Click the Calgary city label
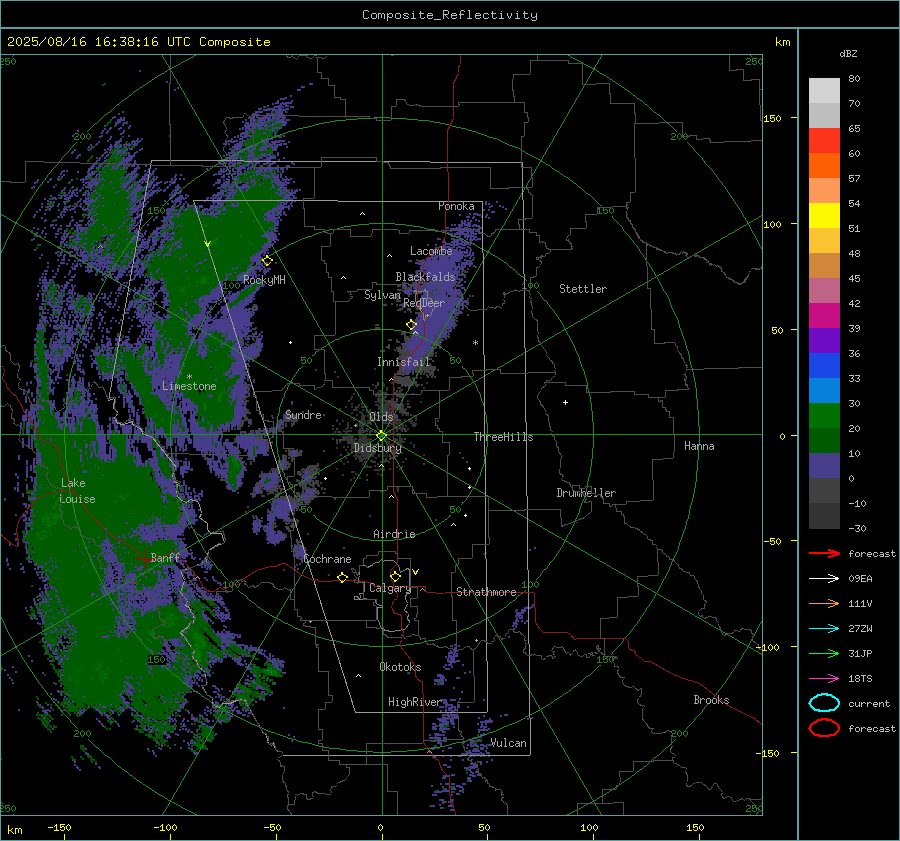 click(x=390, y=588)
